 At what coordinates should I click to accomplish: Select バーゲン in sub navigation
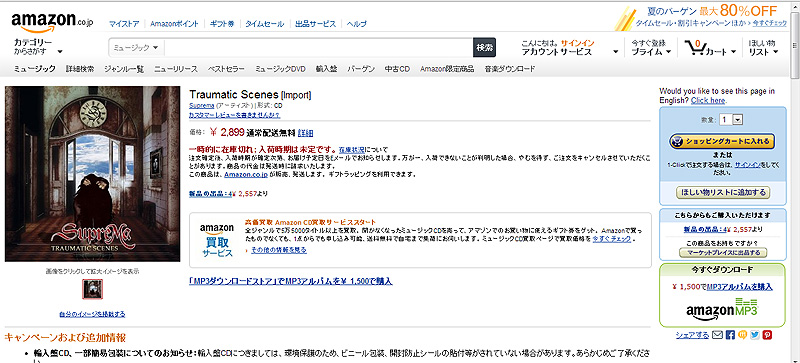coord(361,68)
